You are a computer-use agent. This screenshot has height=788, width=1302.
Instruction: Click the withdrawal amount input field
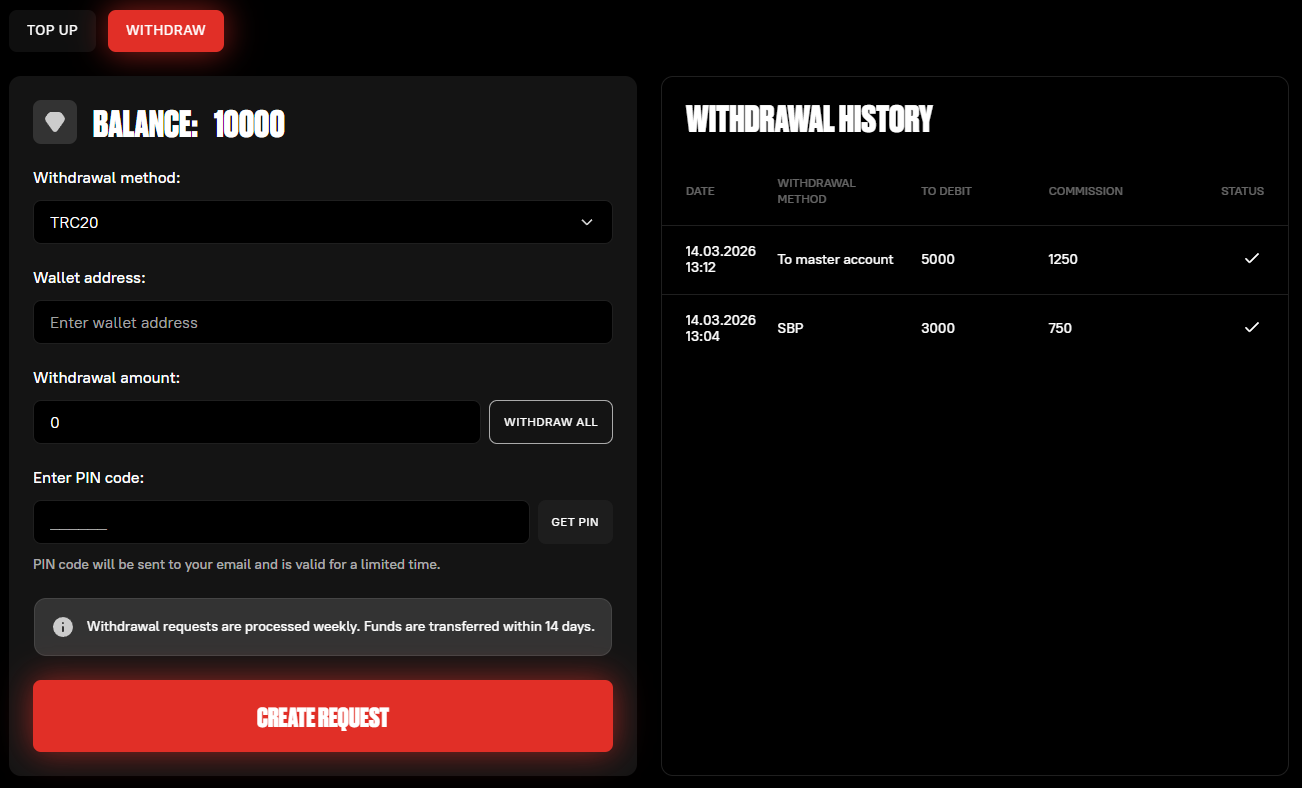point(257,422)
